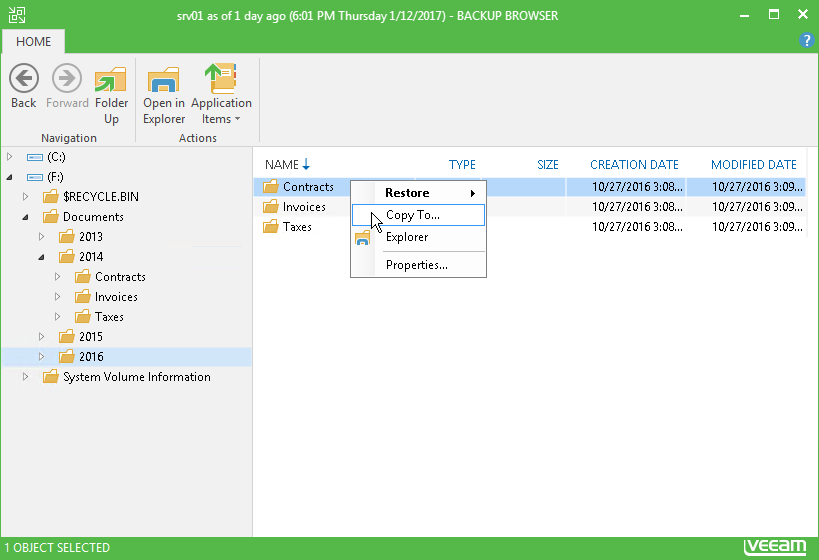This screenshot has width=819, height=560.
Task: Click the folder icon next to Taxes in list
Action: click(x=271, y=227)
